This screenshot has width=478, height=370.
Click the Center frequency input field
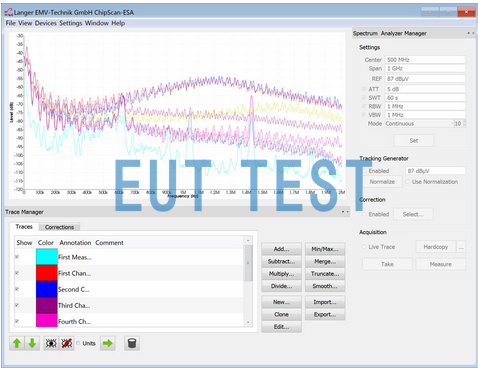tap(425, 60)
